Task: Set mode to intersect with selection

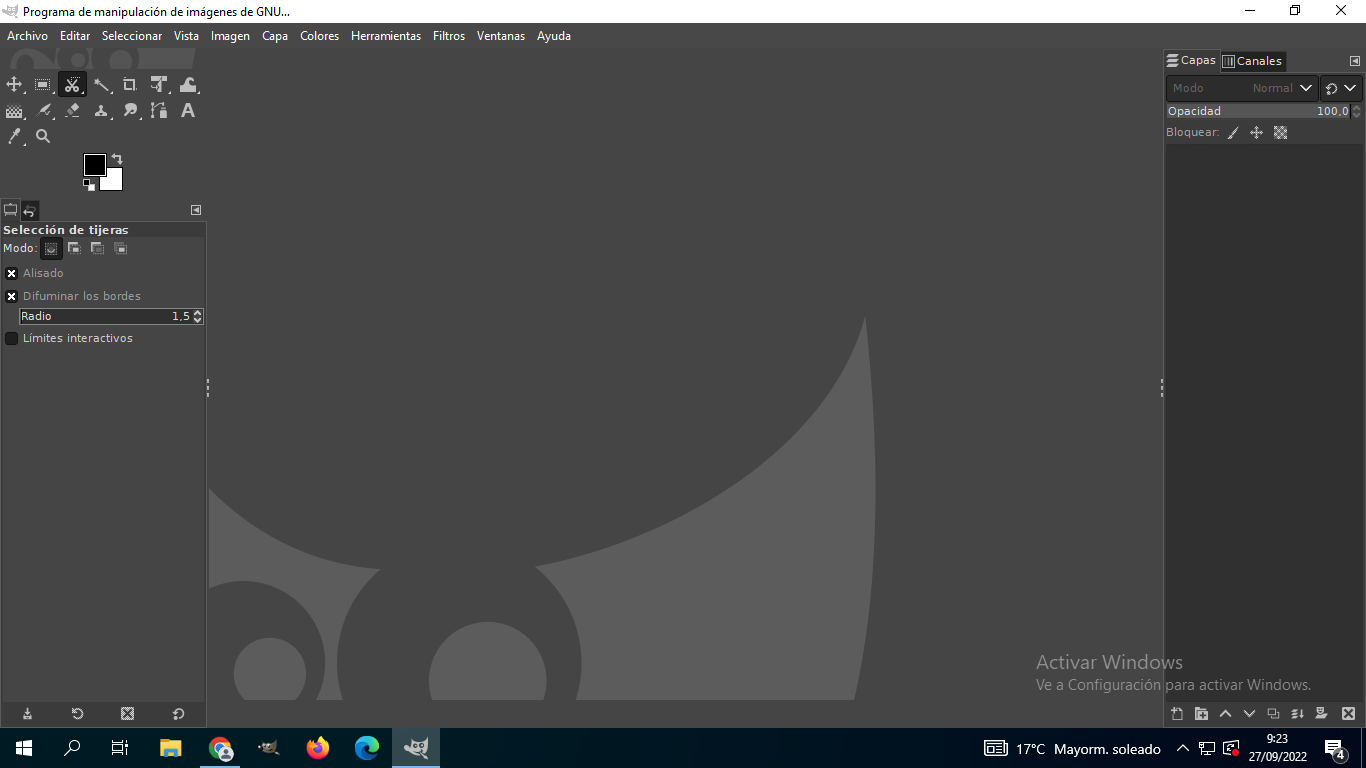Action: tap(120, 248)
